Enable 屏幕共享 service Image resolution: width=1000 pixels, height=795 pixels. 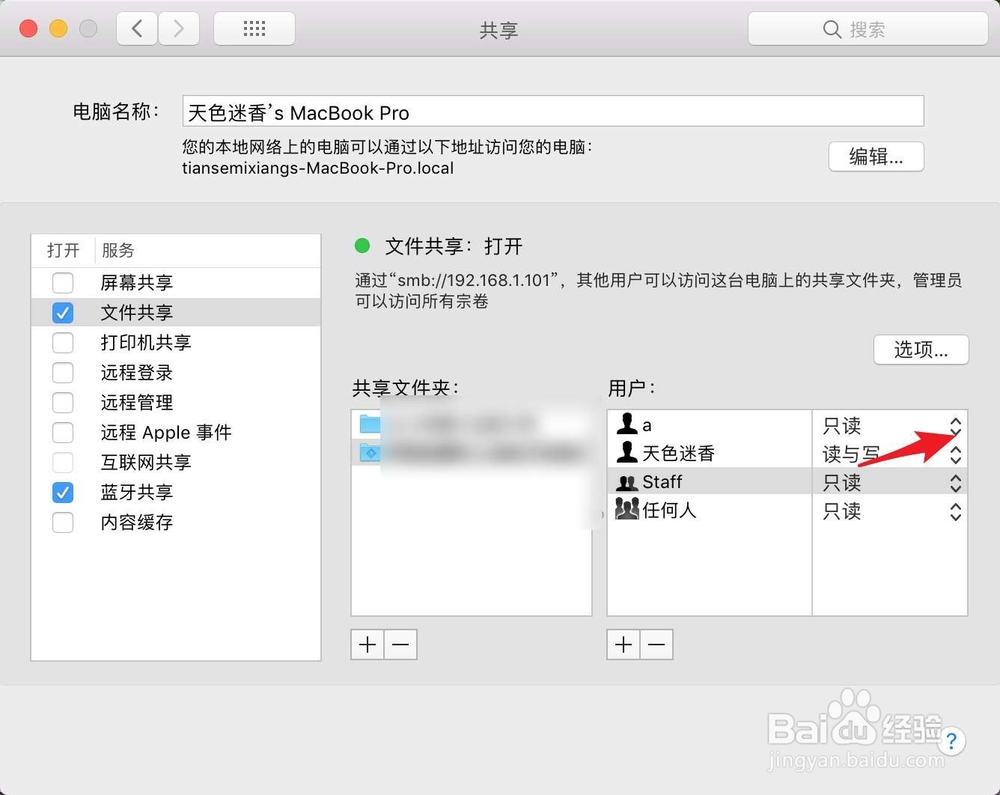coord(62,283)
